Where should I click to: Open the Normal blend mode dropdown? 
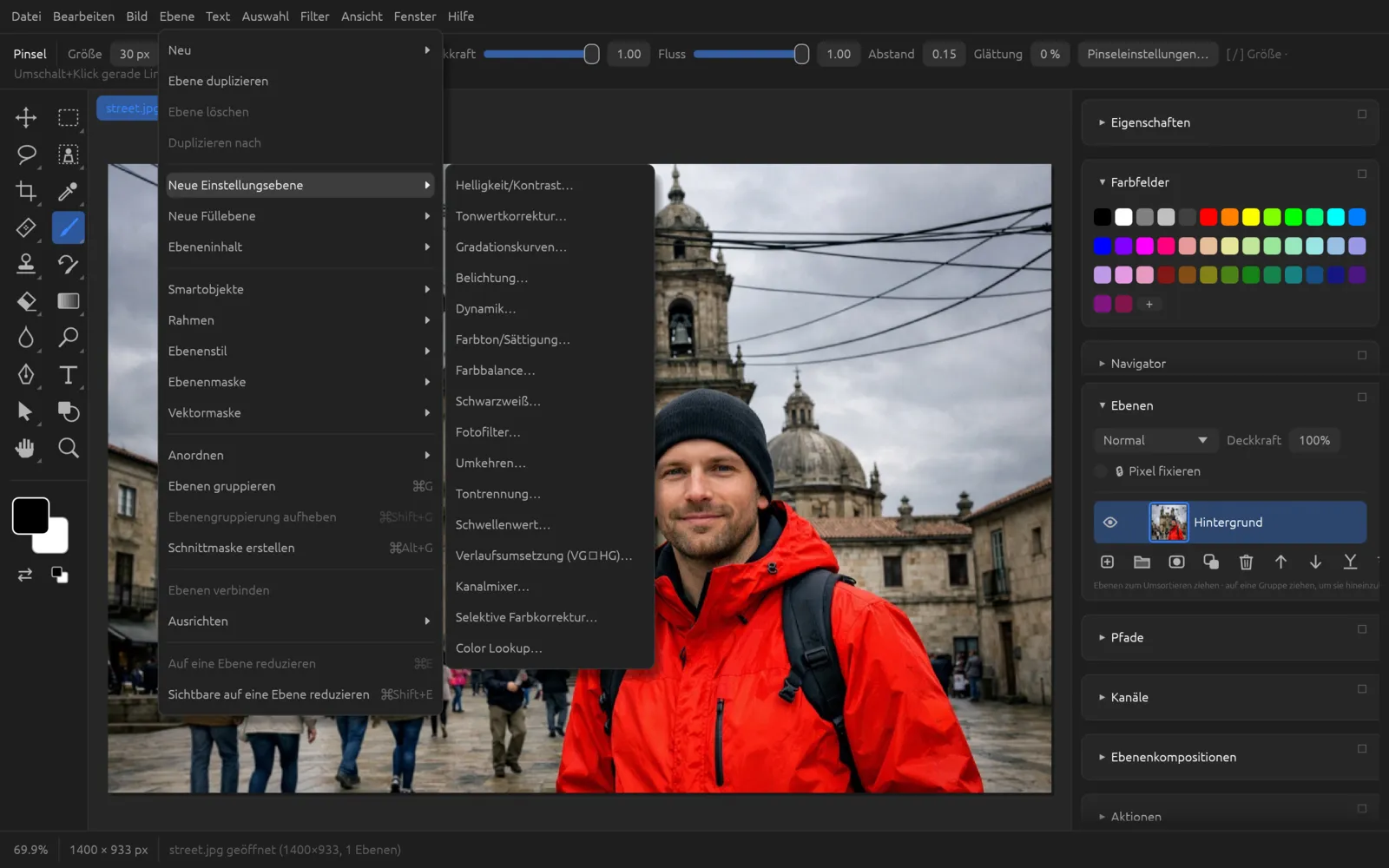(1155, 440)
